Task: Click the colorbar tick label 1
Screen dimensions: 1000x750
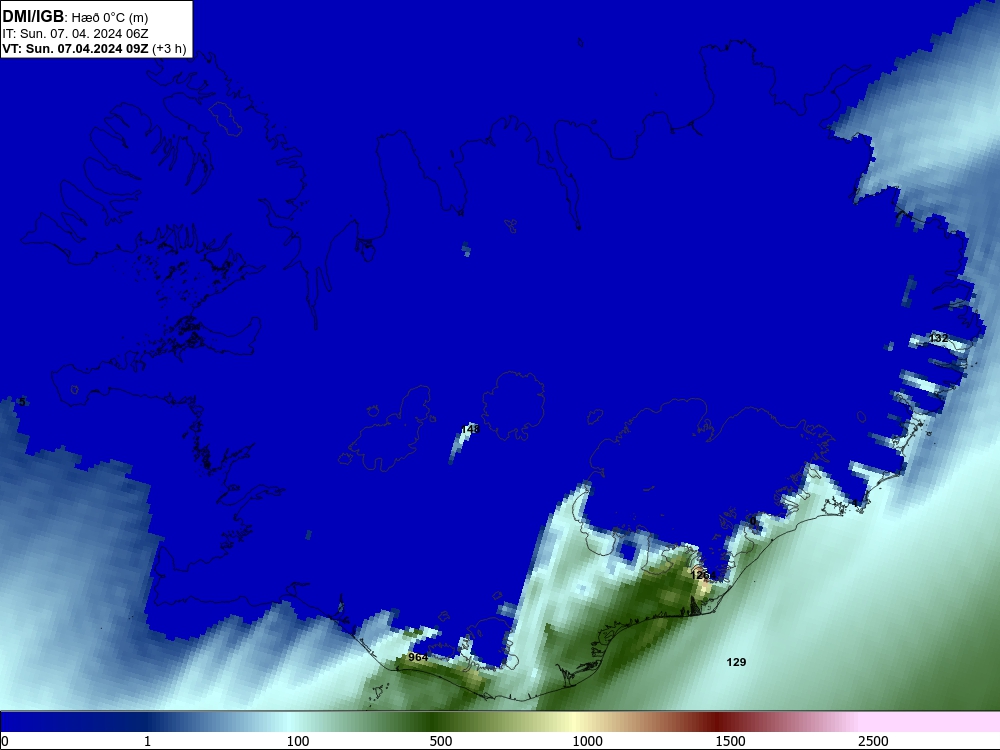Action: pyautogui.click(x=147, y=741)
